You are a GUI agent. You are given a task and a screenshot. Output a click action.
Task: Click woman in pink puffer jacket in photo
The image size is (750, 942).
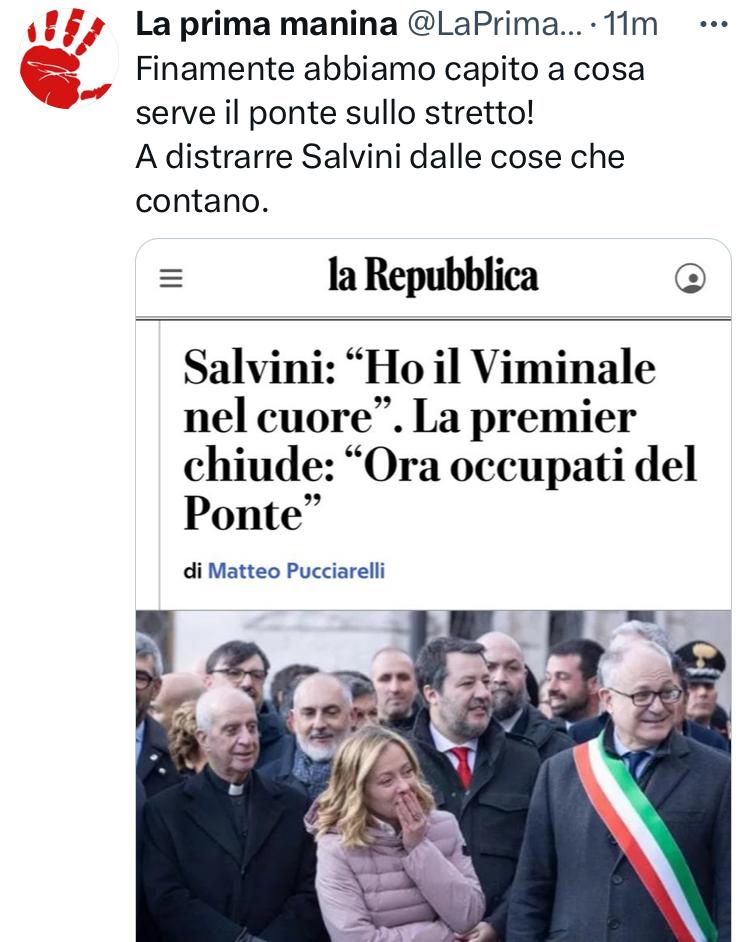(x=397, y=841)
